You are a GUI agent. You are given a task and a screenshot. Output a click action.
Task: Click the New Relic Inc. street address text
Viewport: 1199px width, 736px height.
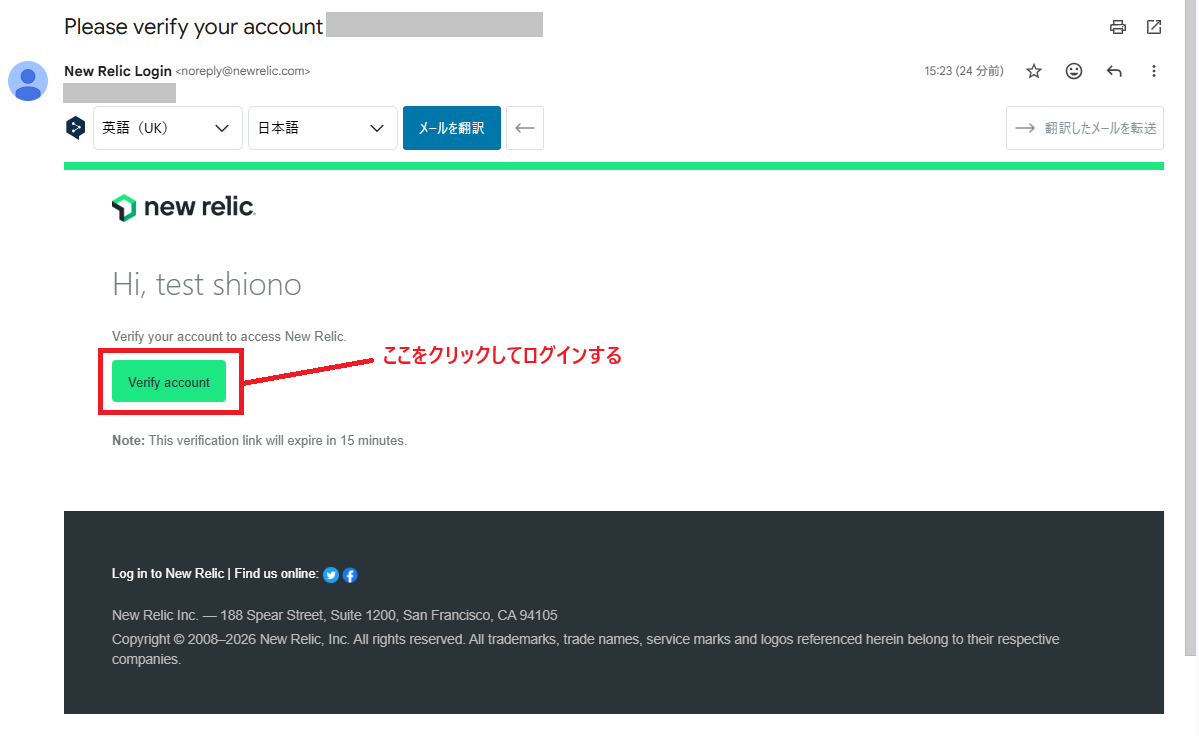click(x=334, y=615)
